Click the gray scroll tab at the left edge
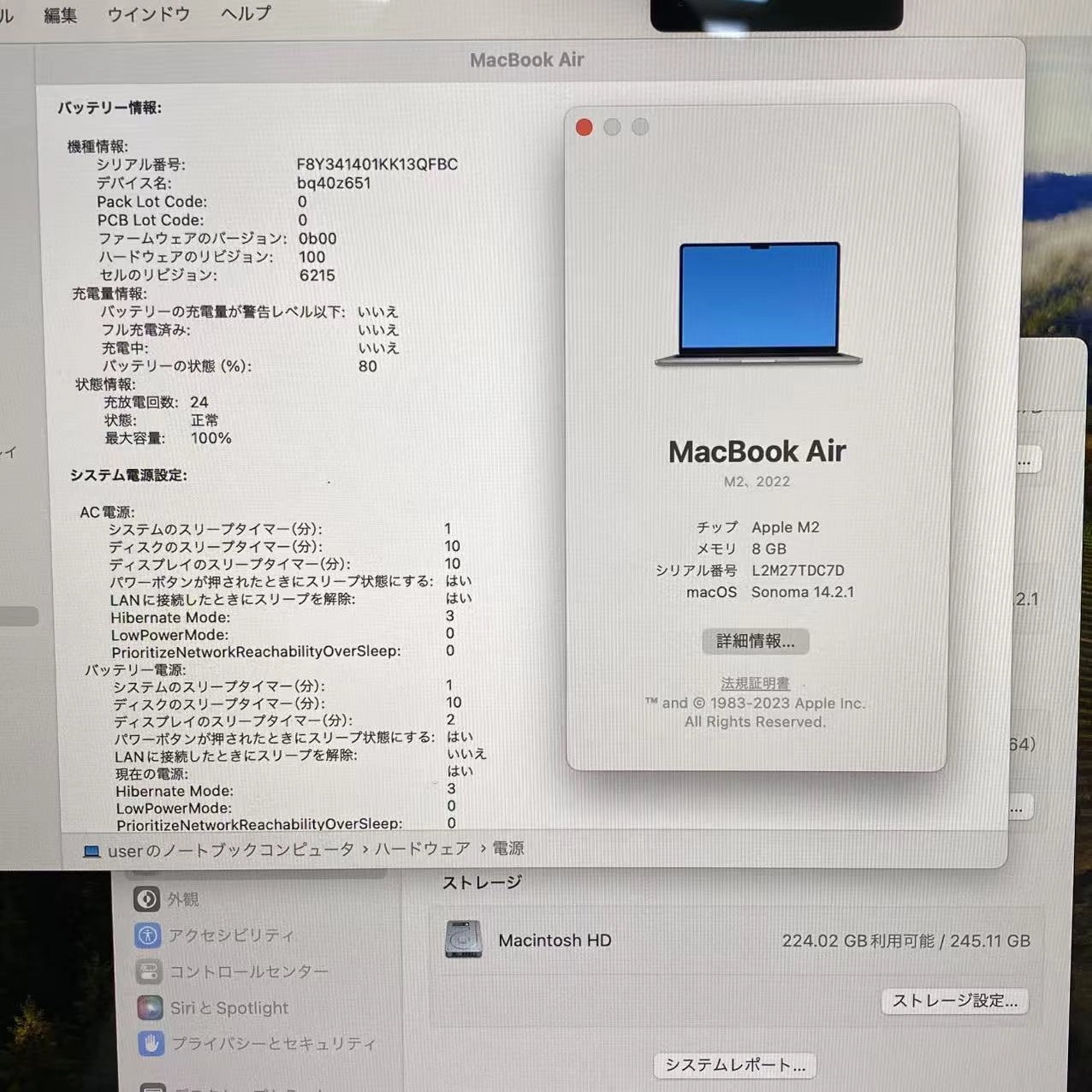The height and width of the screenshot is (1092, 1092). point(18,615)
